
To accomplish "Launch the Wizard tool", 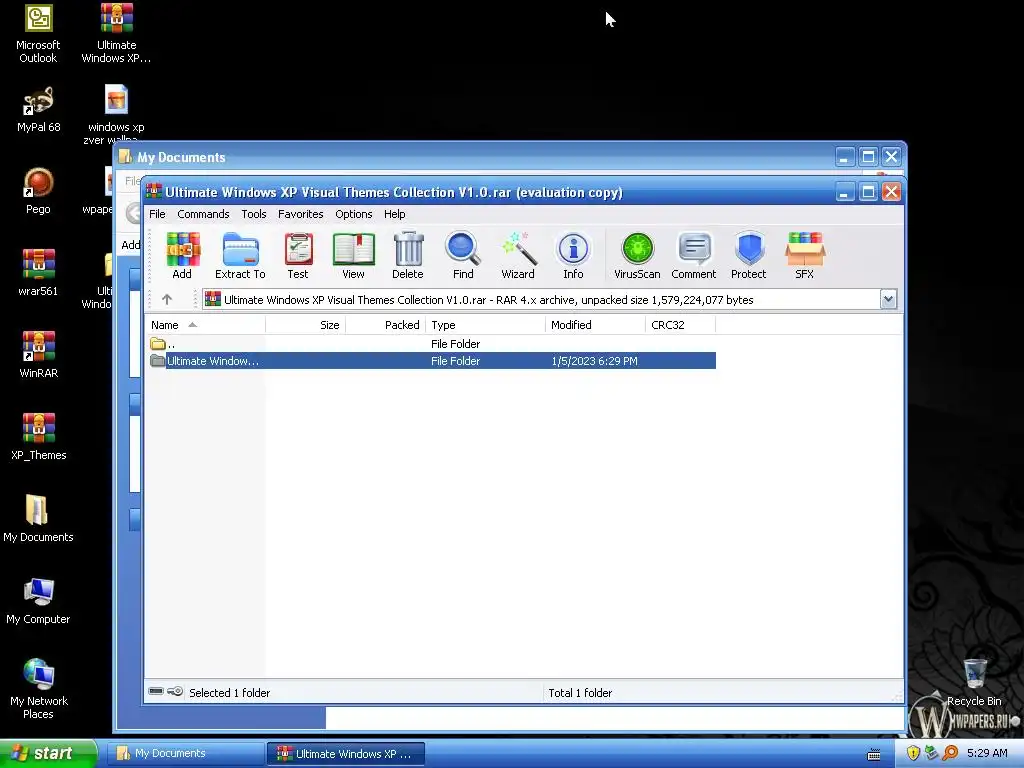I will click(518, 255).
